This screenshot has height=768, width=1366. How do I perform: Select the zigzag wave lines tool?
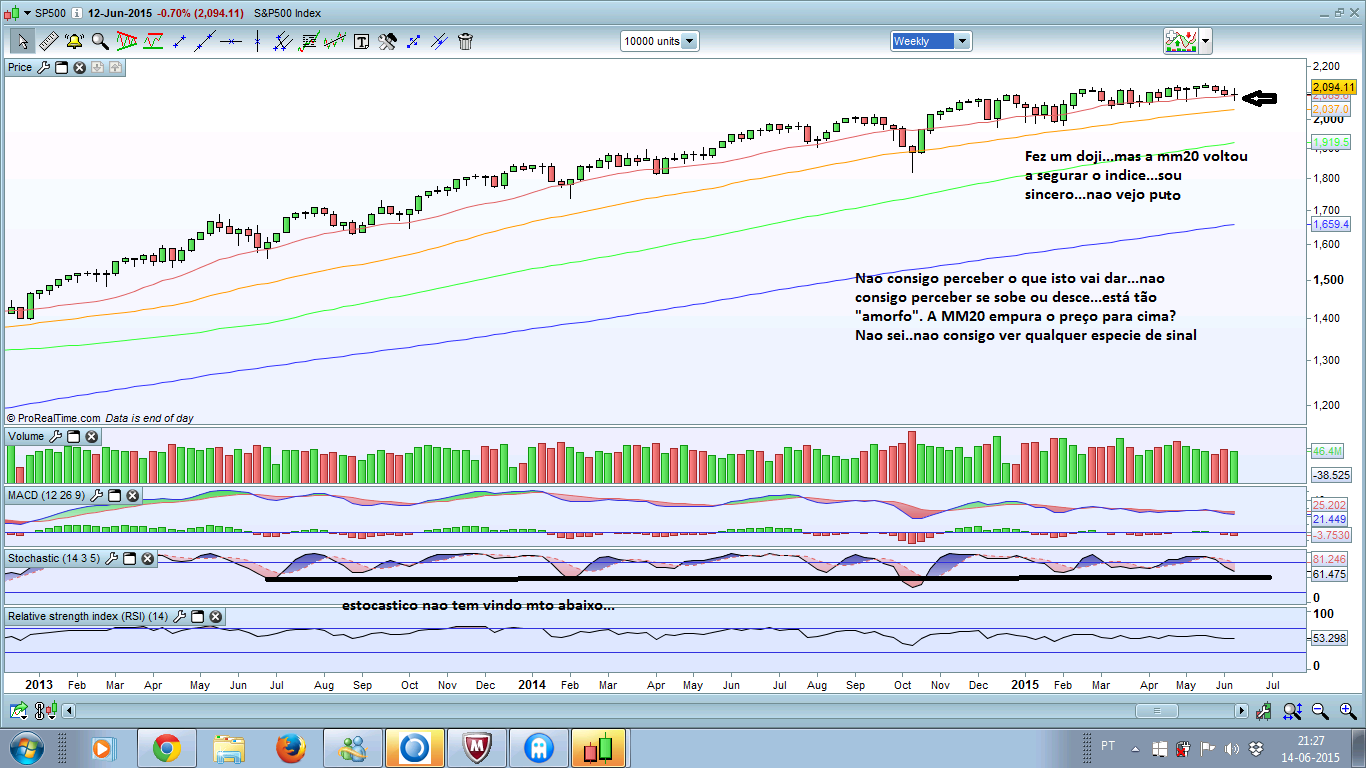[x=335, y=41]
